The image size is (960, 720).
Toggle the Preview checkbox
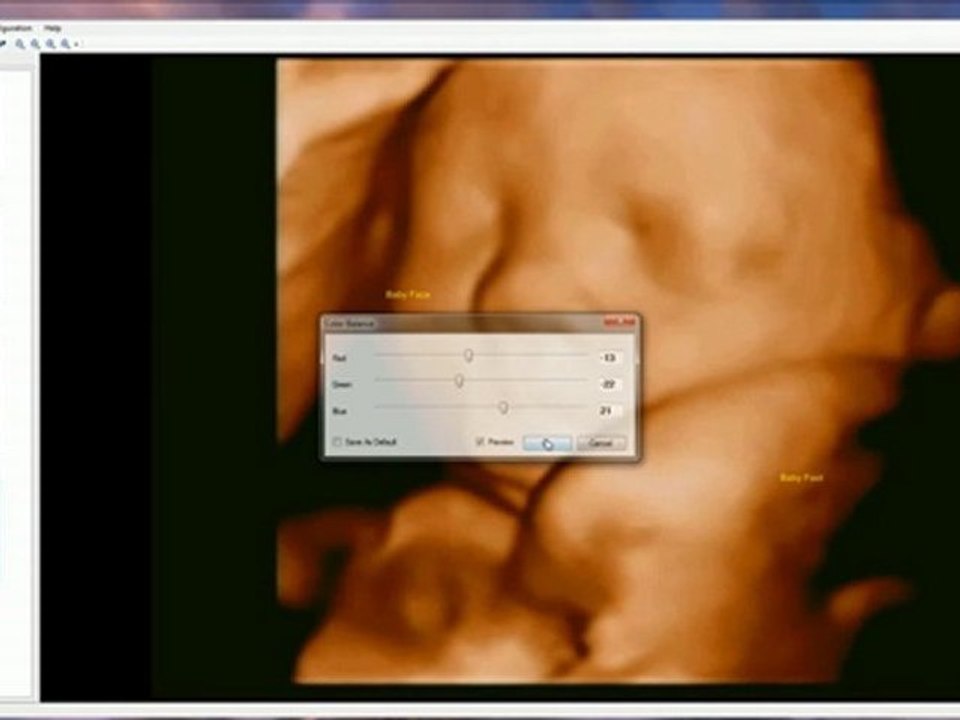[480, 441]
